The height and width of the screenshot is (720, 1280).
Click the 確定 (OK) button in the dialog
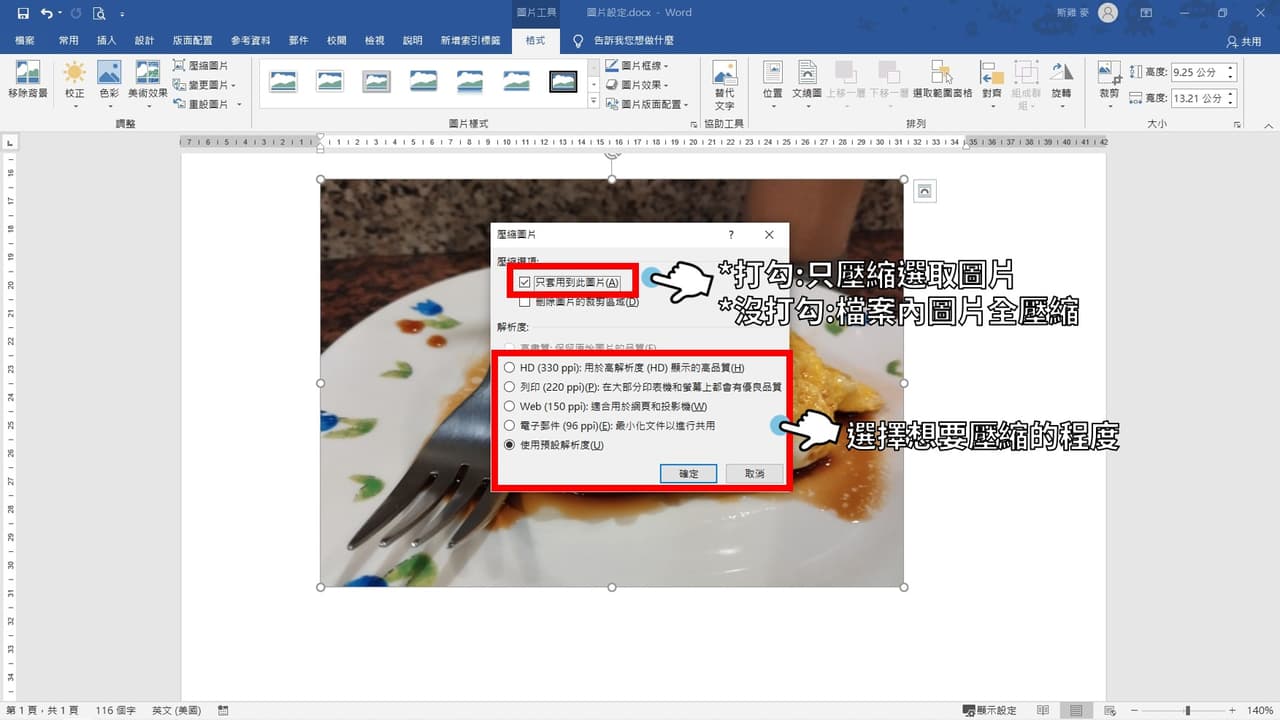tap(689, 473)
